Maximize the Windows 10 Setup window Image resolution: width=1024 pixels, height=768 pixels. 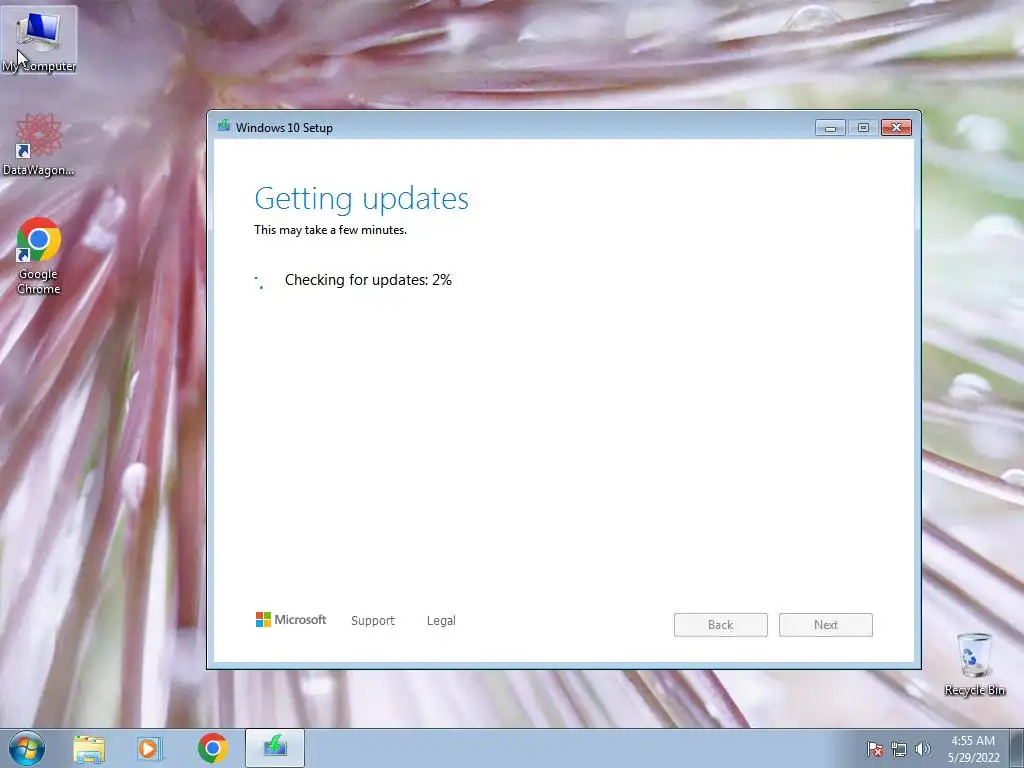coord(863,128)
